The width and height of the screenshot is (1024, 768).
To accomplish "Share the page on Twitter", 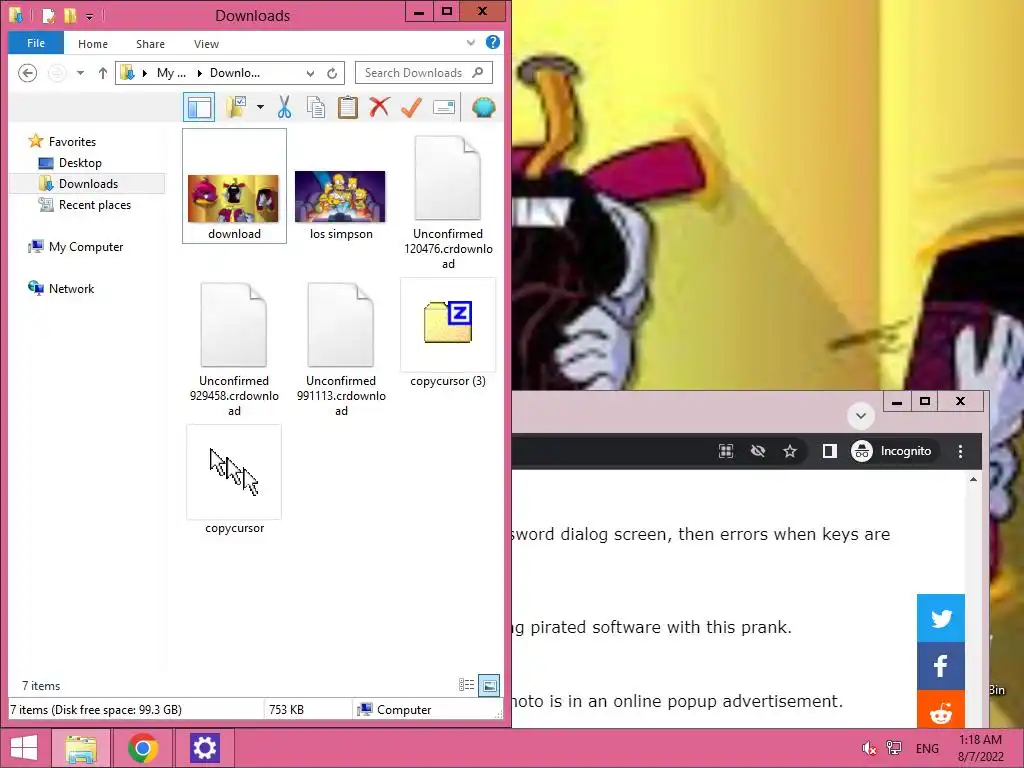I will coord(940,618).
